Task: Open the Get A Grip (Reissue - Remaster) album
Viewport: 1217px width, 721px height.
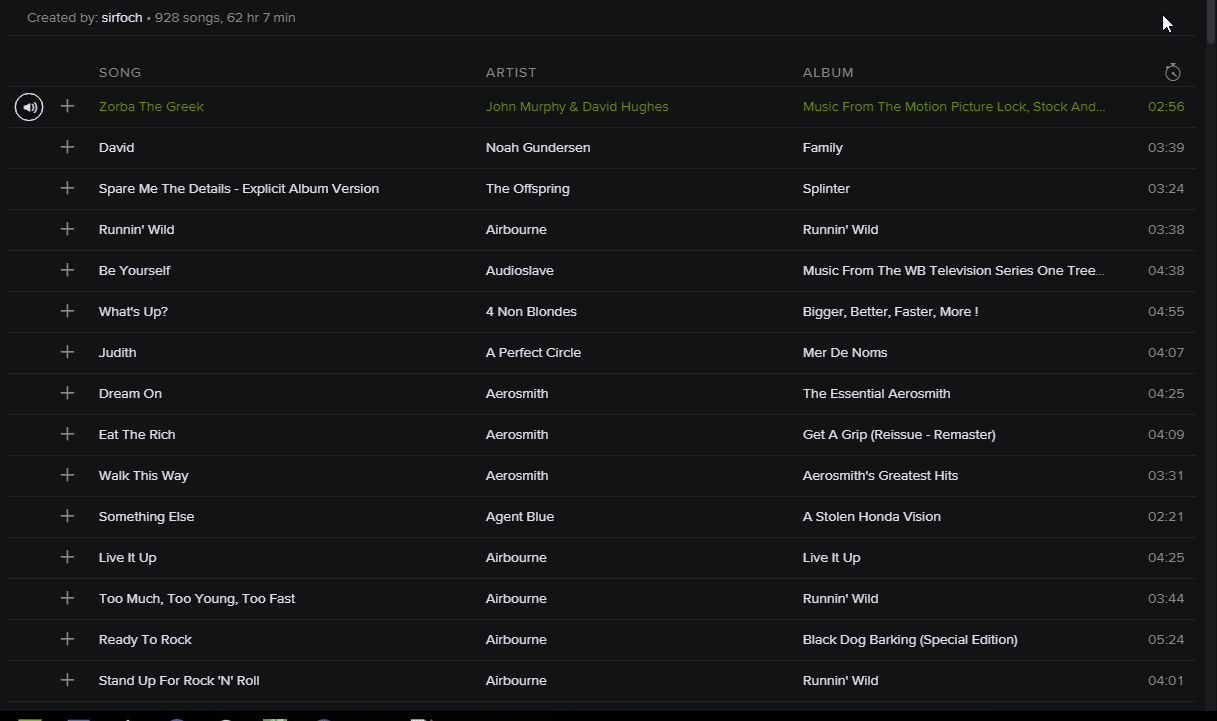Action: 899,434
